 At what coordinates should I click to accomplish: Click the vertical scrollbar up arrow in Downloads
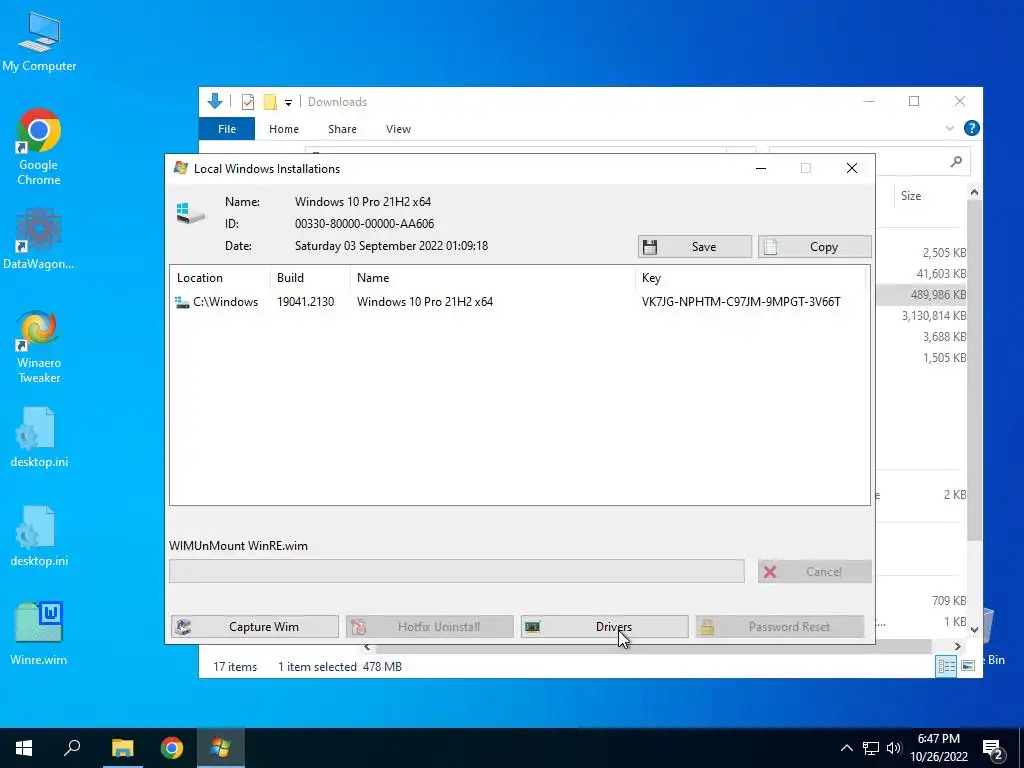[x=974, y=193]
